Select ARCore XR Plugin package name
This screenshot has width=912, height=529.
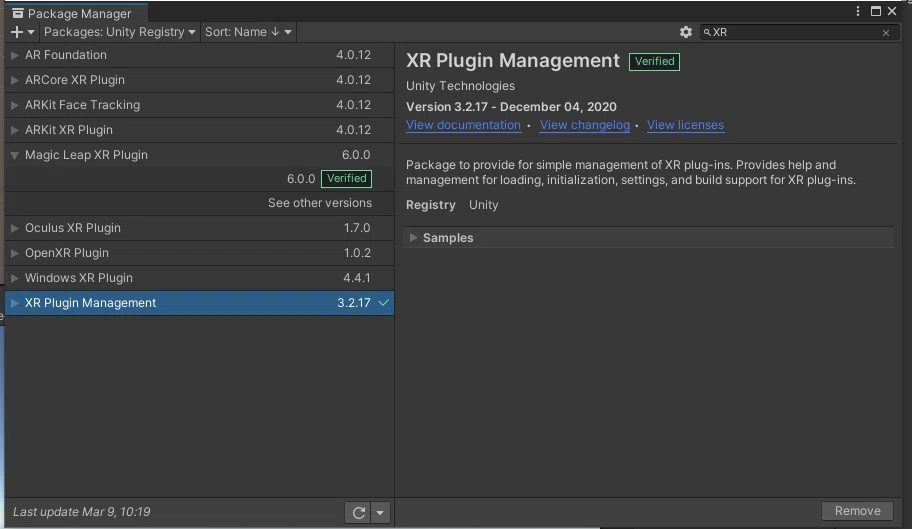pos(74,80)
